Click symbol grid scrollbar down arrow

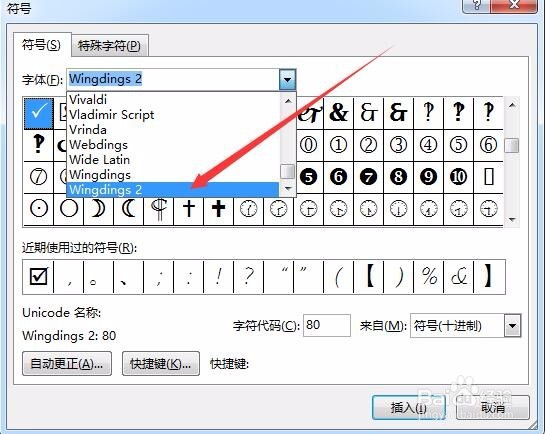(511, 219)
